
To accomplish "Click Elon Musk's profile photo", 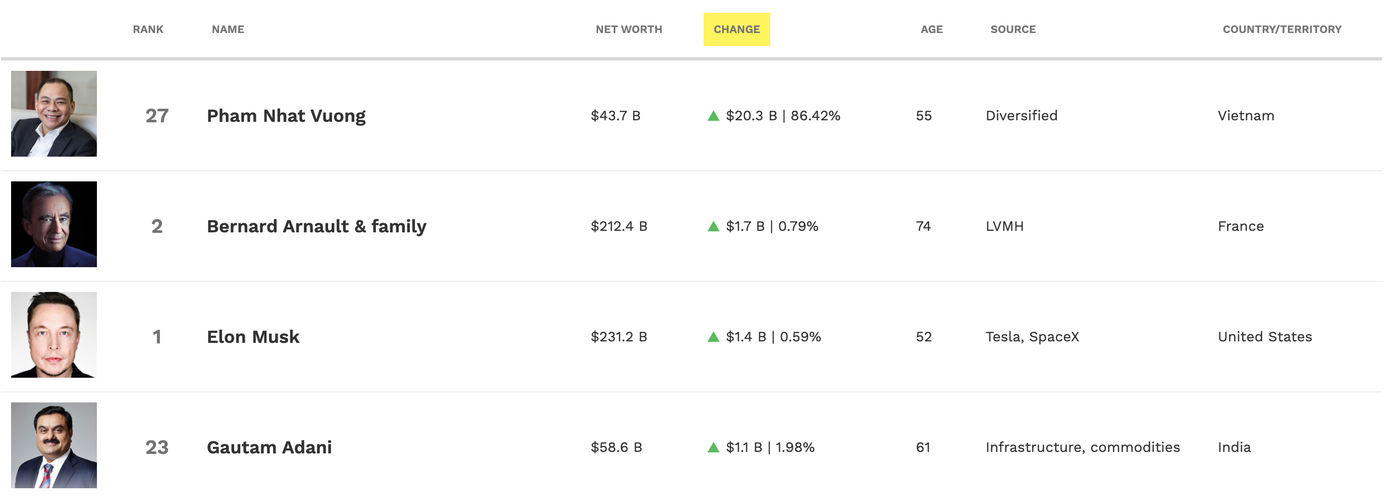I will [54, 335].
